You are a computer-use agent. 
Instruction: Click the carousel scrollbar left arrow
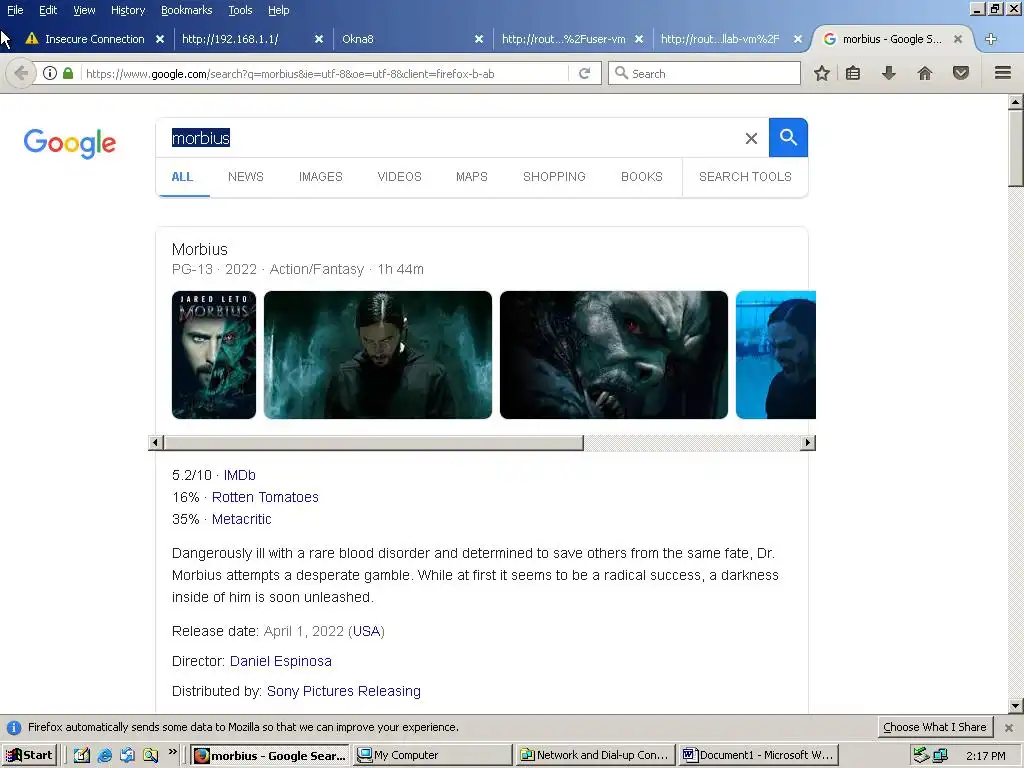pos(155,443)
